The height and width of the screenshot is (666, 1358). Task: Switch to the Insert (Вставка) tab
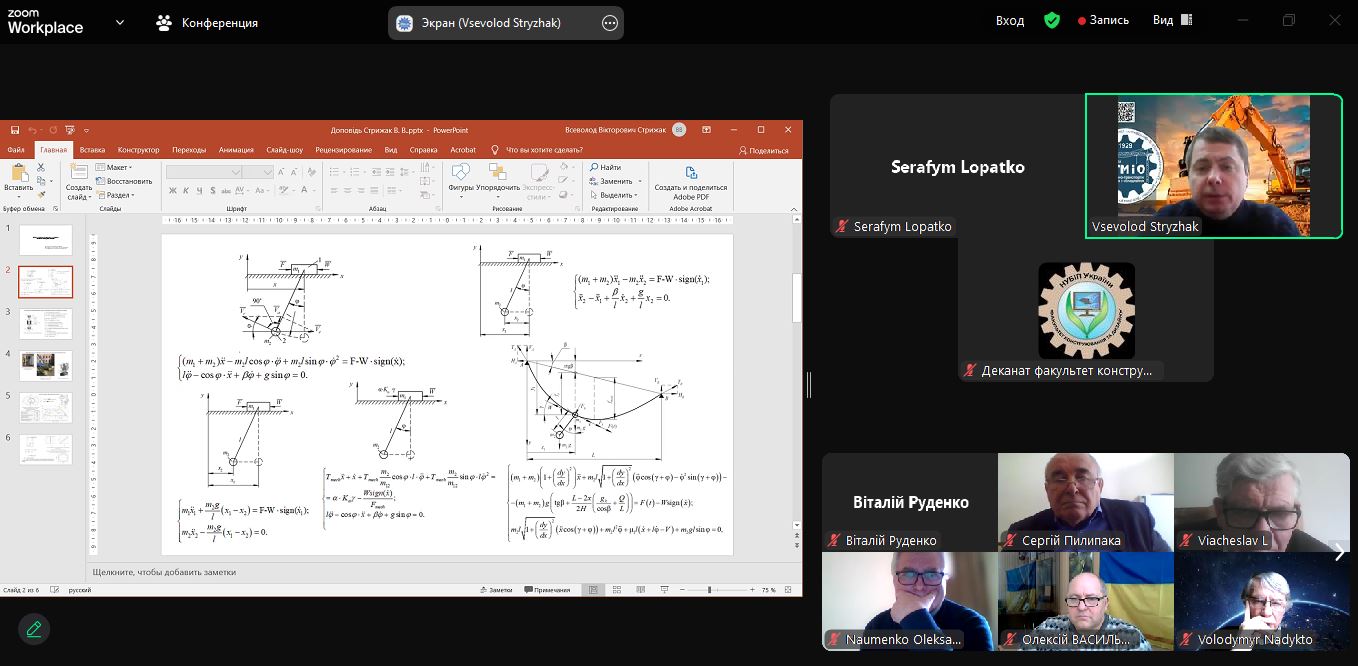(92, 150)
